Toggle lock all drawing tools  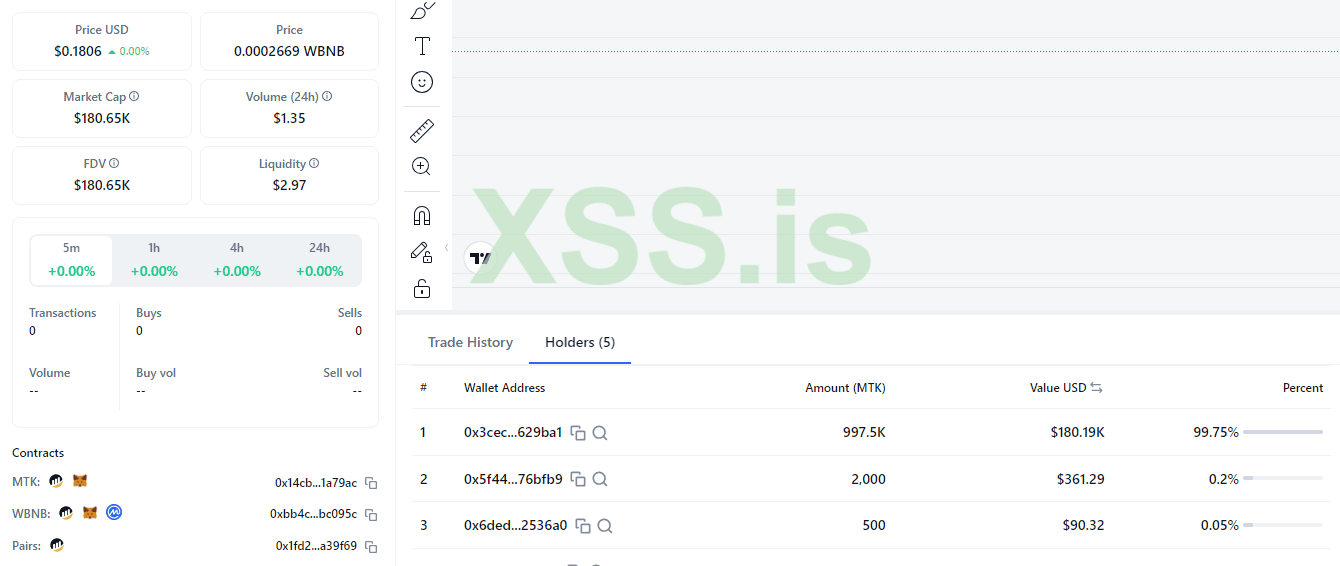(422, 289)
